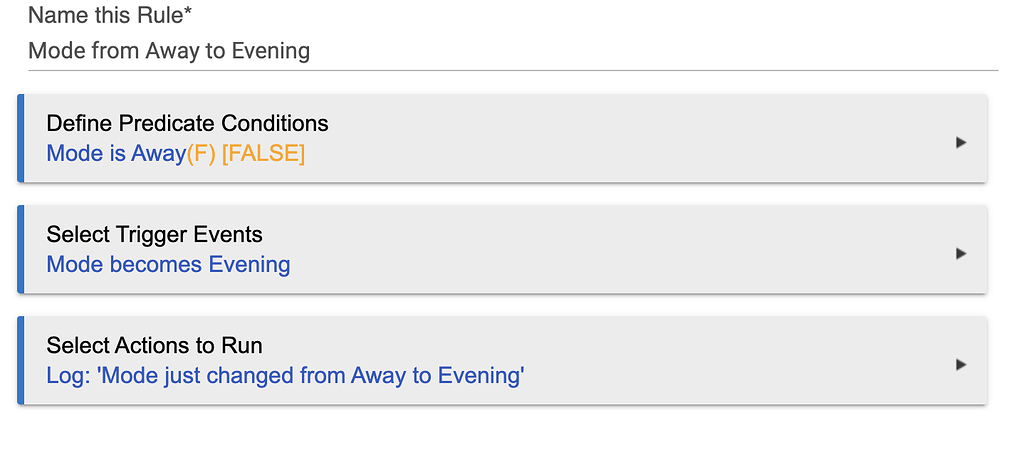The height and width of the screenshot is (450, 1024).
Task: Click the orange '[FALSE]' predicate status
Action: (x=263, y=154)
